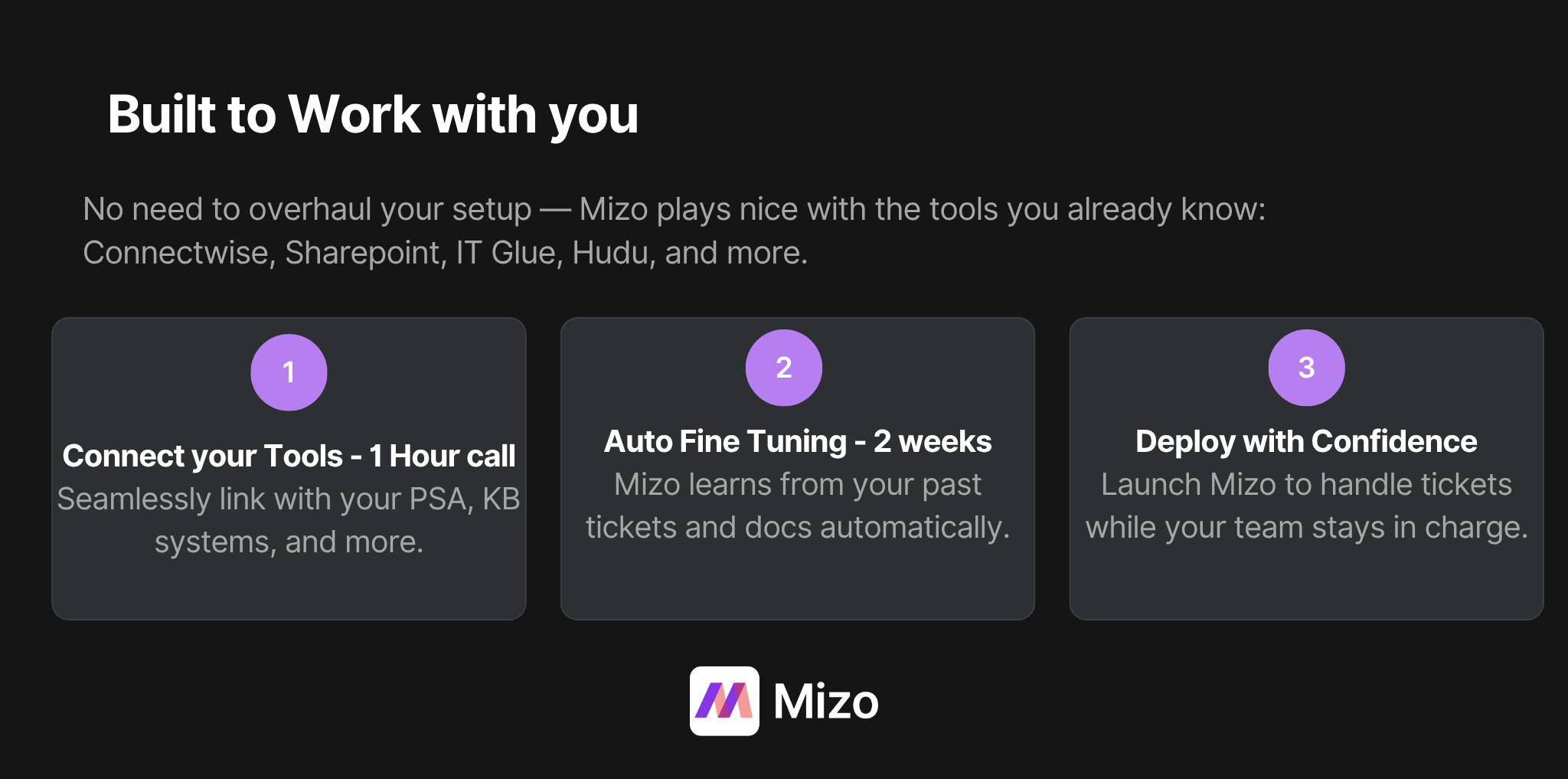Click the purple step 2 circle
Image resolution: width=1568 pixels, height=779 pixels.
(783, 368)
